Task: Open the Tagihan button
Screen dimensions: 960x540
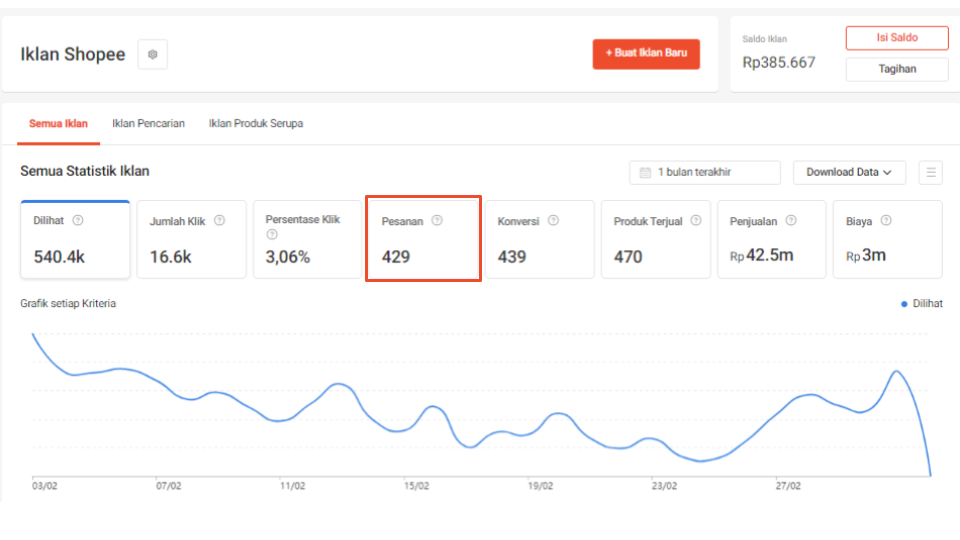Action: 897,69
